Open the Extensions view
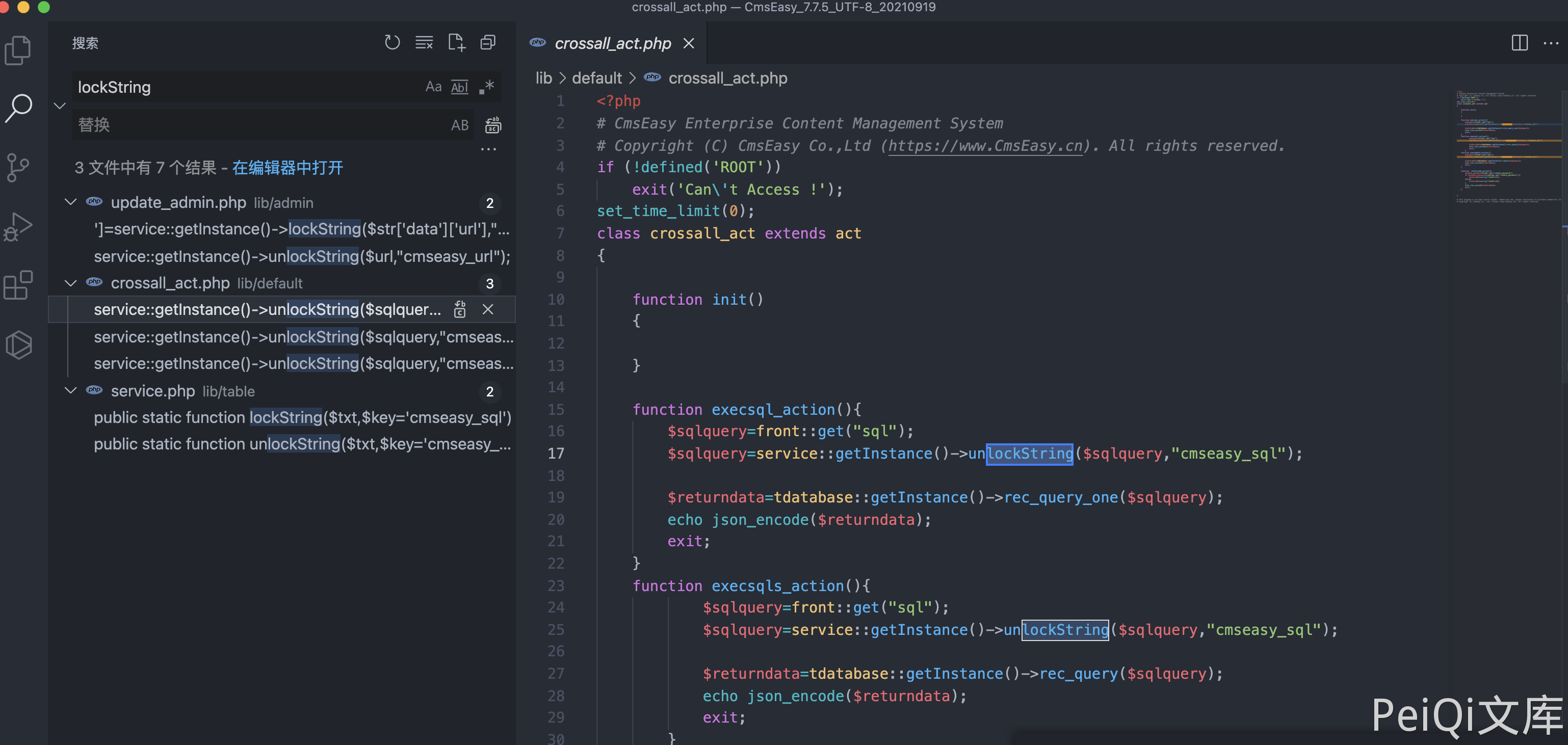 pyautogui.click(x=18, y=285)
